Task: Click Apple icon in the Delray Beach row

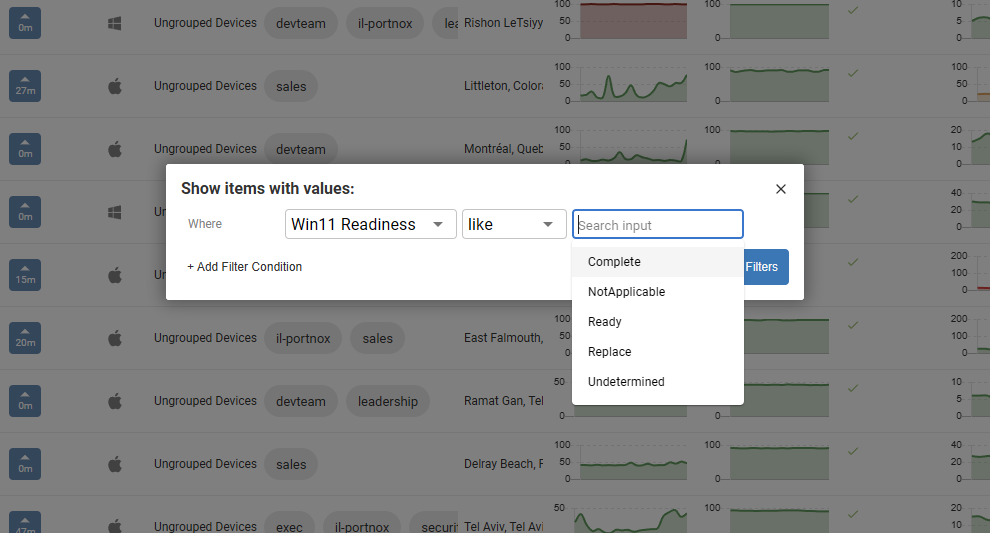Action: [x=114, y=464]
